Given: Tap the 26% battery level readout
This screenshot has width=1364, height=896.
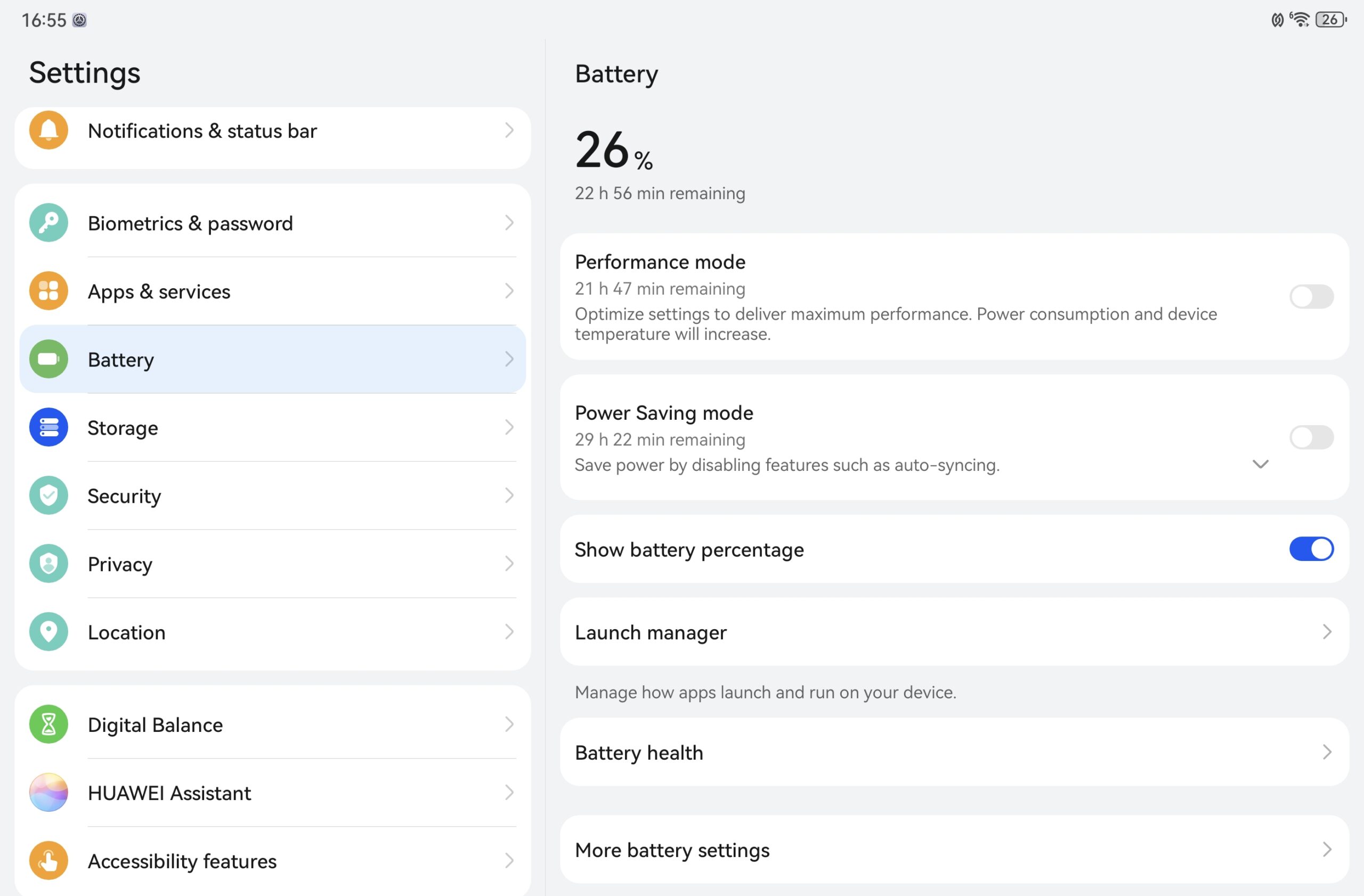Looking at the screenshot, I should (x=614, y=150).
